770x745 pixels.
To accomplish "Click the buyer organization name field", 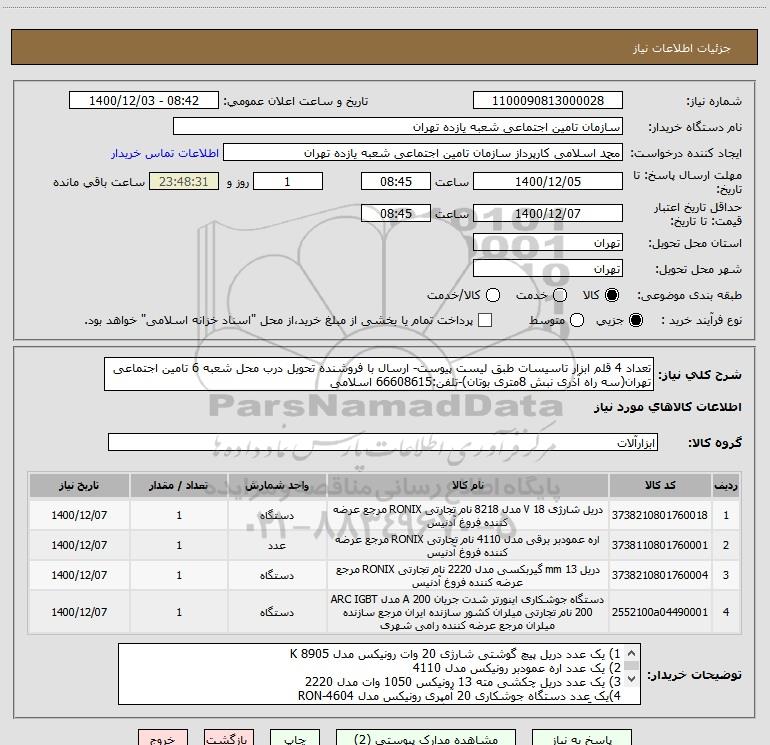I will pos(398,127).
